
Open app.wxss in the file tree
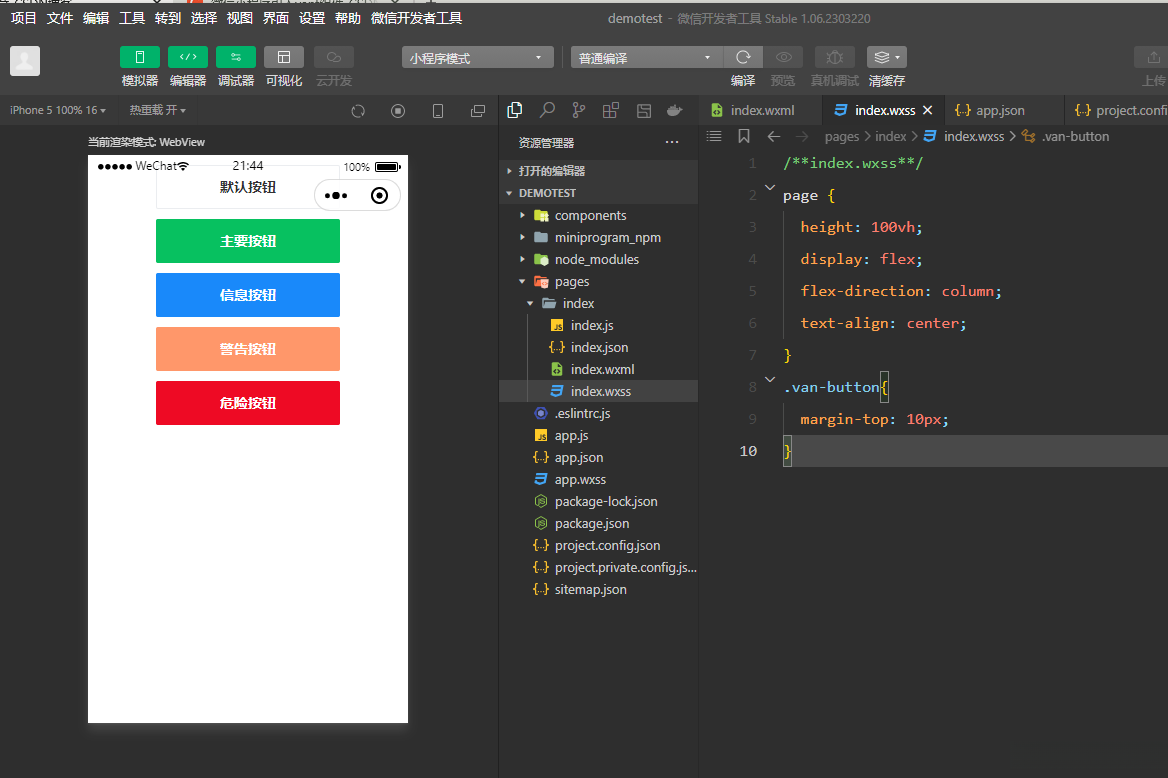(x=580, y=479)
